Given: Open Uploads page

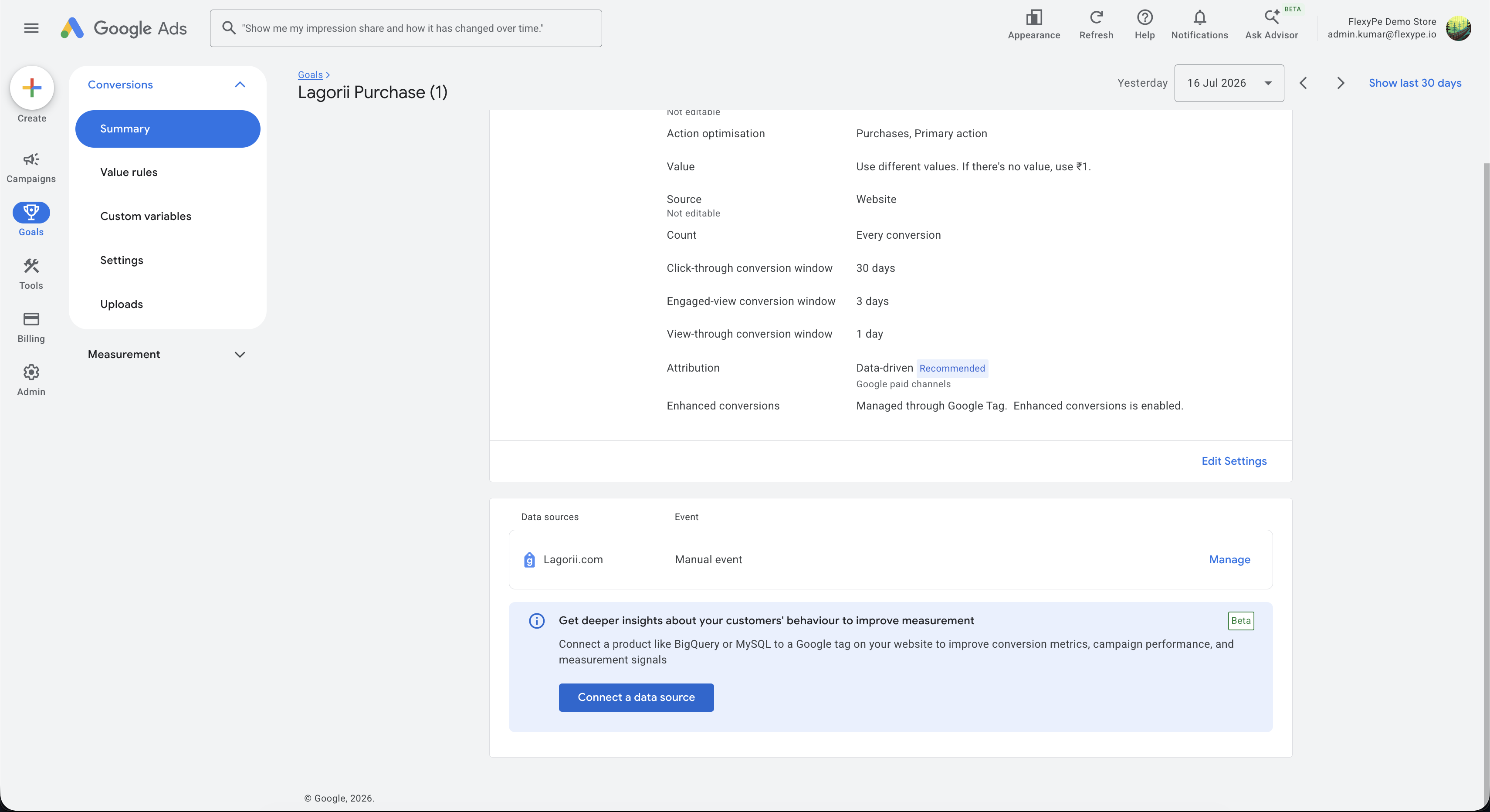Looking at the screenshot, I should (x=122, y=304).
